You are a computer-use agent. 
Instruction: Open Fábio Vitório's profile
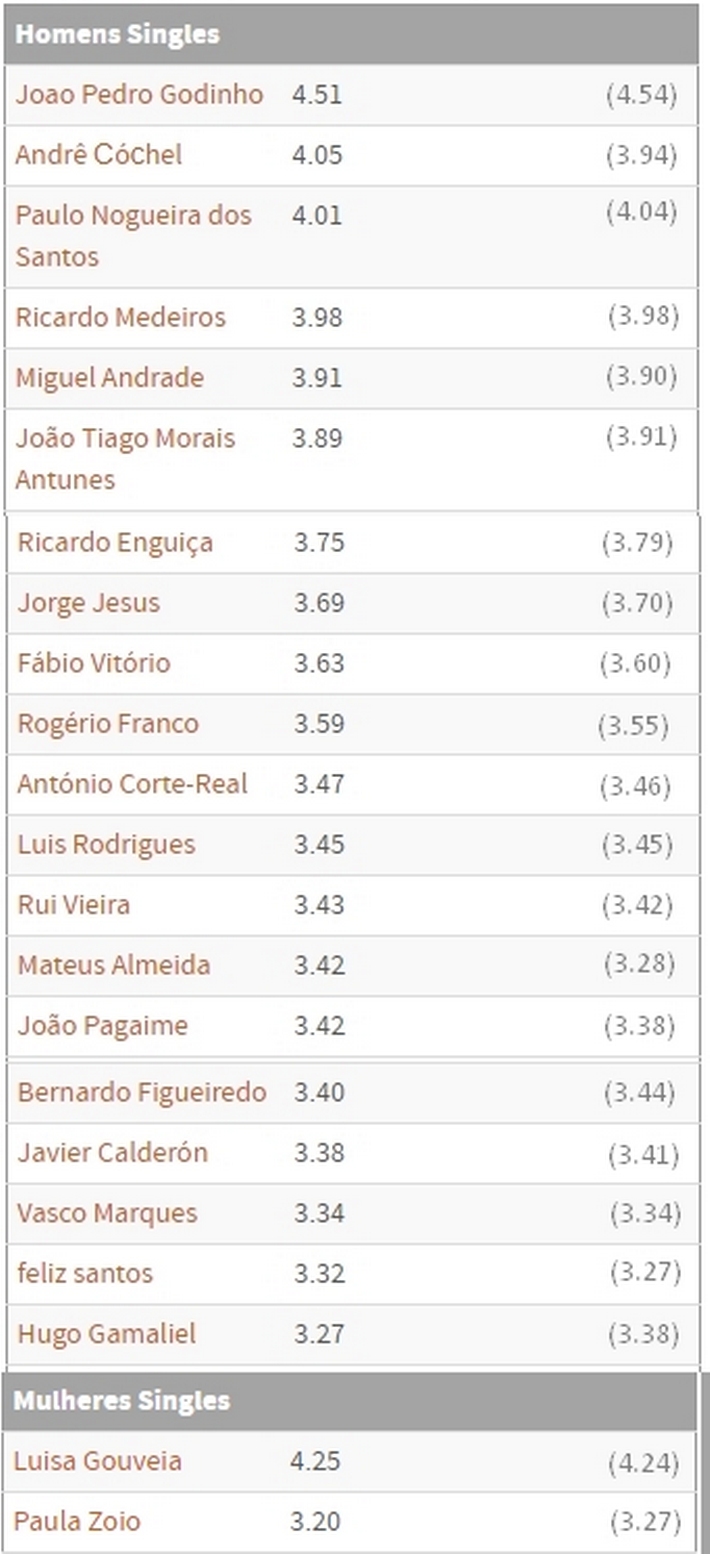(x=94, y=663)
